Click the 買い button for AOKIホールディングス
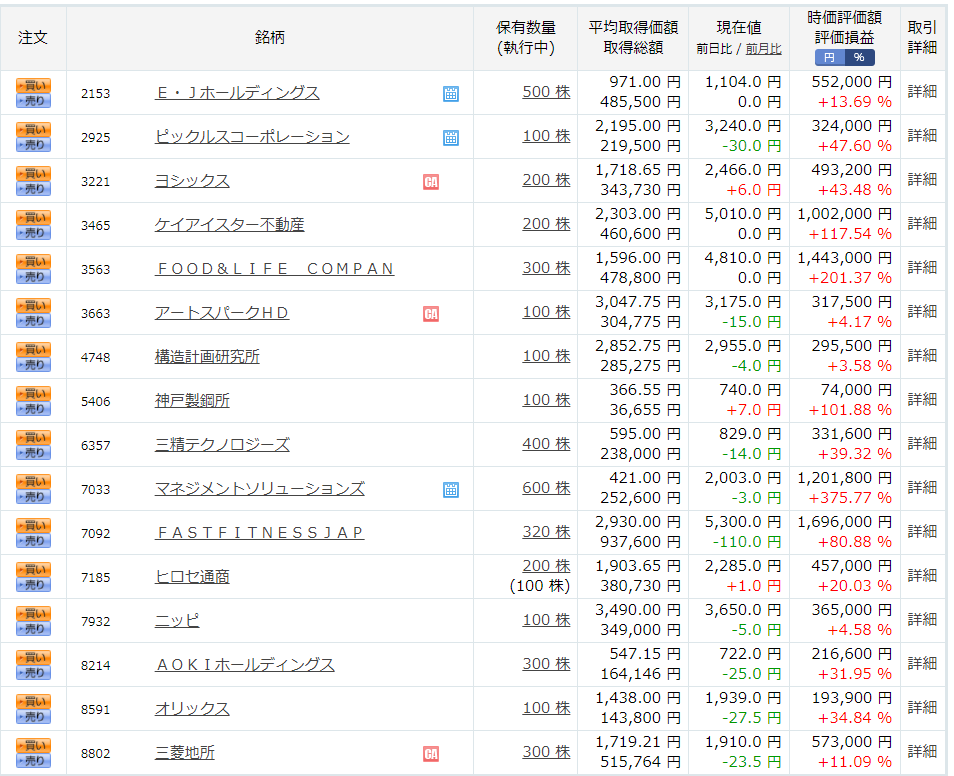 [x=33, y=657]
